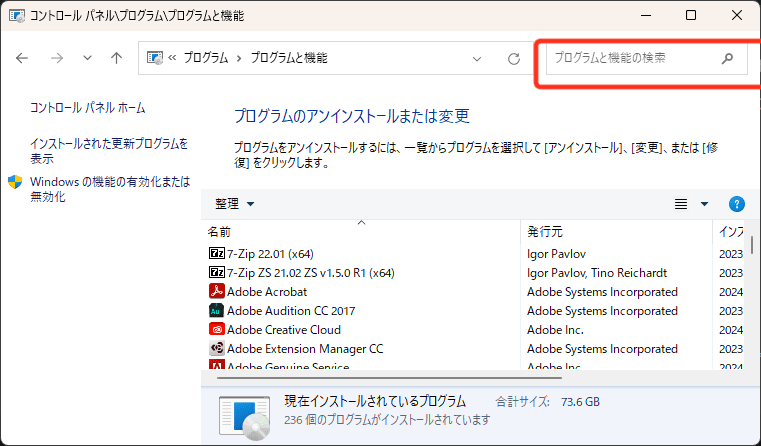Click the Igor Pavlov, Tino Reichardt publisher cell
Image resolution: width=761 pixels, height=446 pixels.
[597, 273]
